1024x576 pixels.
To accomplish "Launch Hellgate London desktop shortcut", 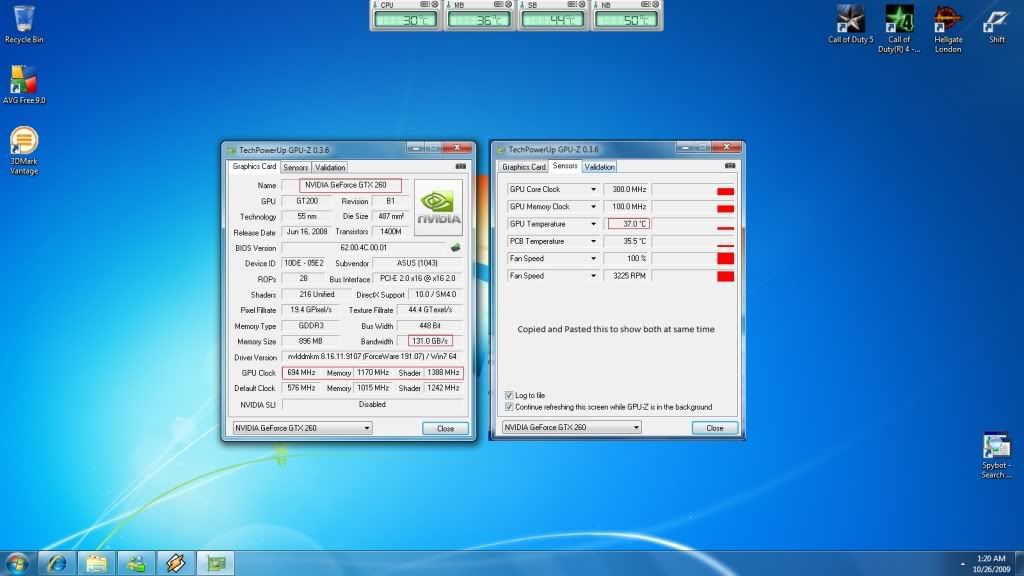I will (948, 29).
